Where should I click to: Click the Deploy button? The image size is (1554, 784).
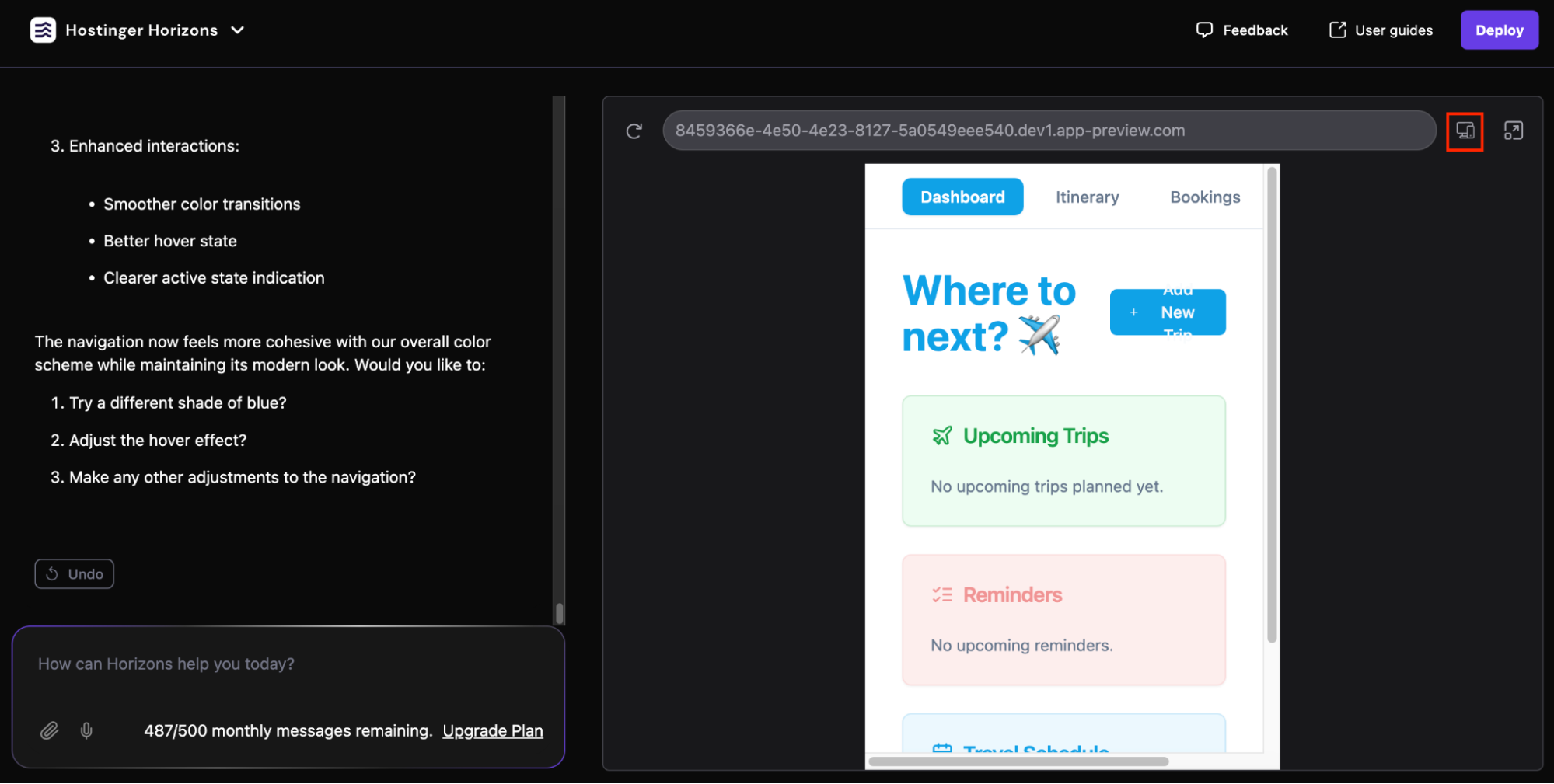click(x=1499, y=30)
